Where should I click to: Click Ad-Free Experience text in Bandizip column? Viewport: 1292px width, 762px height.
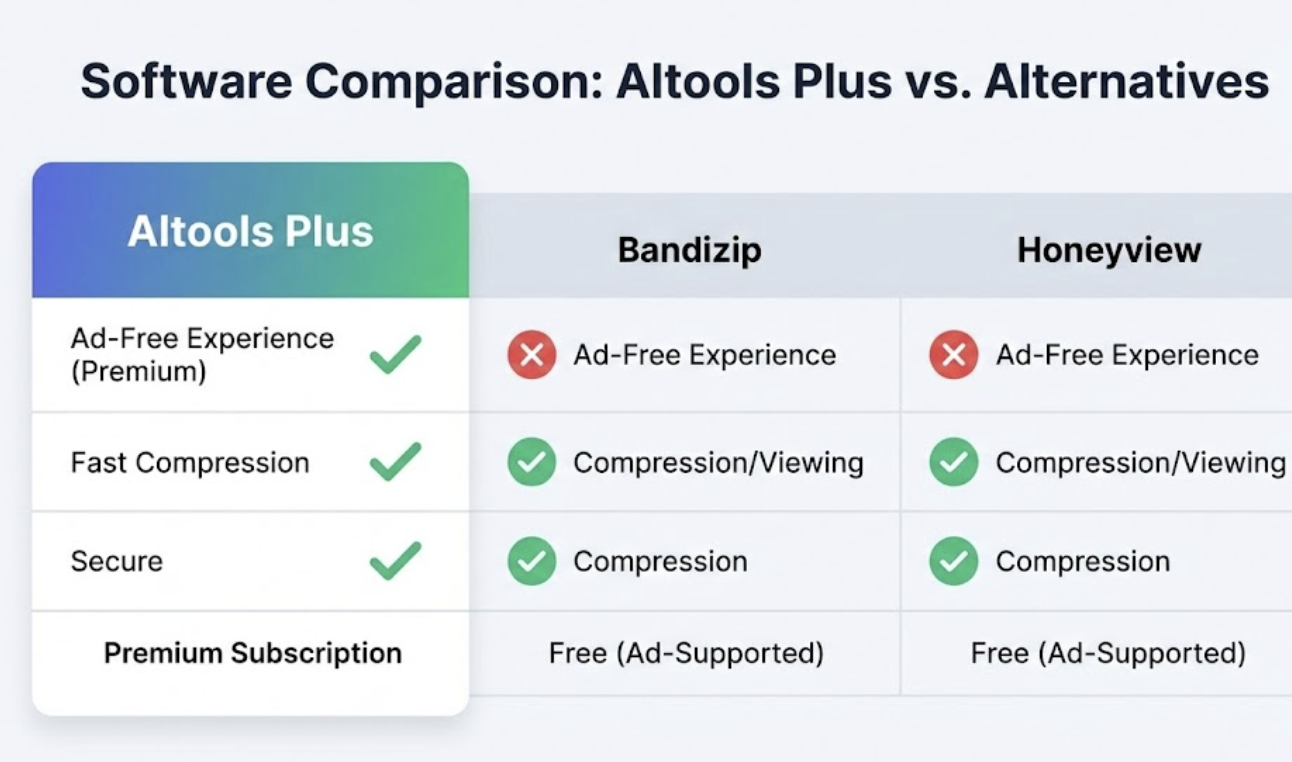(704, 355)
